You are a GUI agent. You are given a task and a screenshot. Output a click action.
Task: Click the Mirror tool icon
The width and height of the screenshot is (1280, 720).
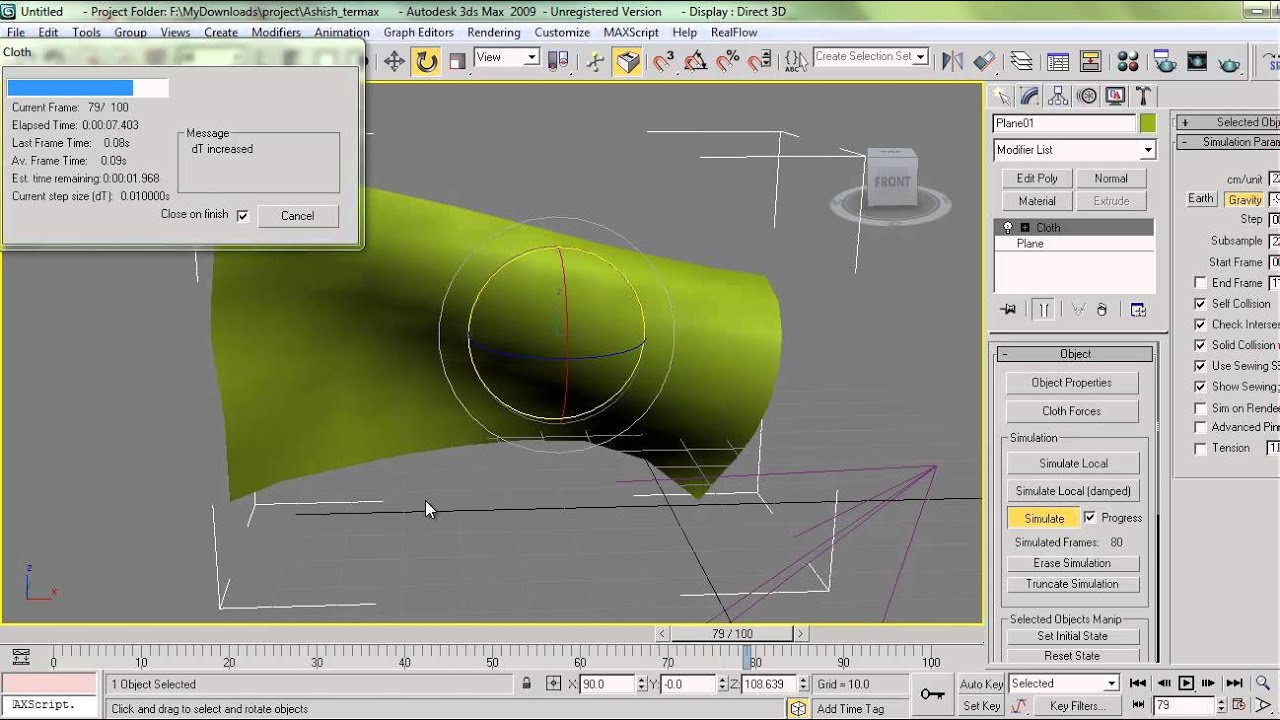(x=951, y=62)
